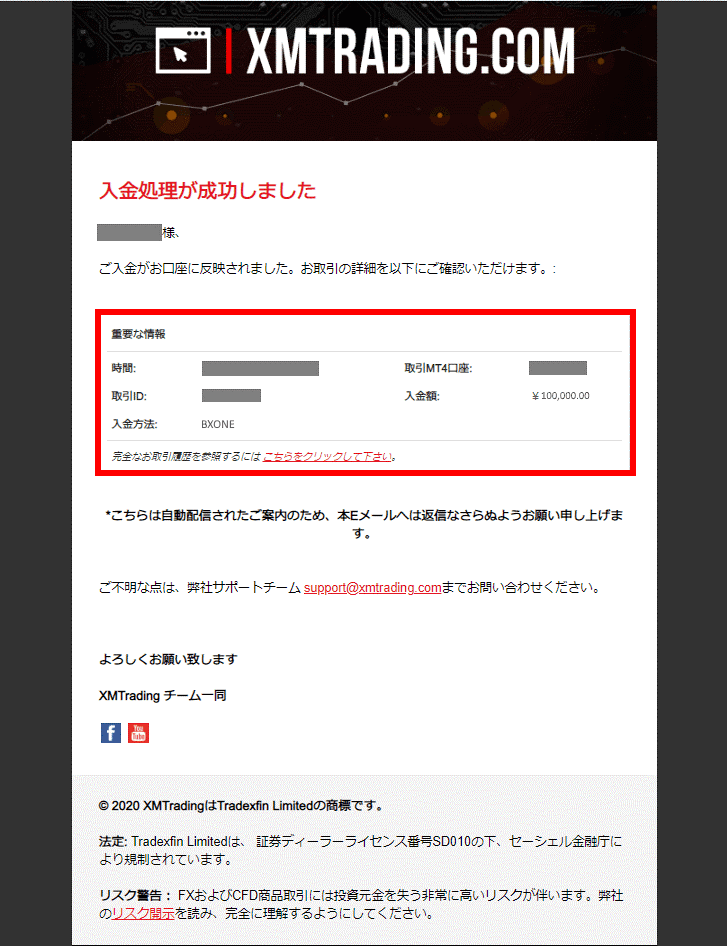Click the XMTRADING.COM banner title
727x946 pixels.
[x=411, y=51]
